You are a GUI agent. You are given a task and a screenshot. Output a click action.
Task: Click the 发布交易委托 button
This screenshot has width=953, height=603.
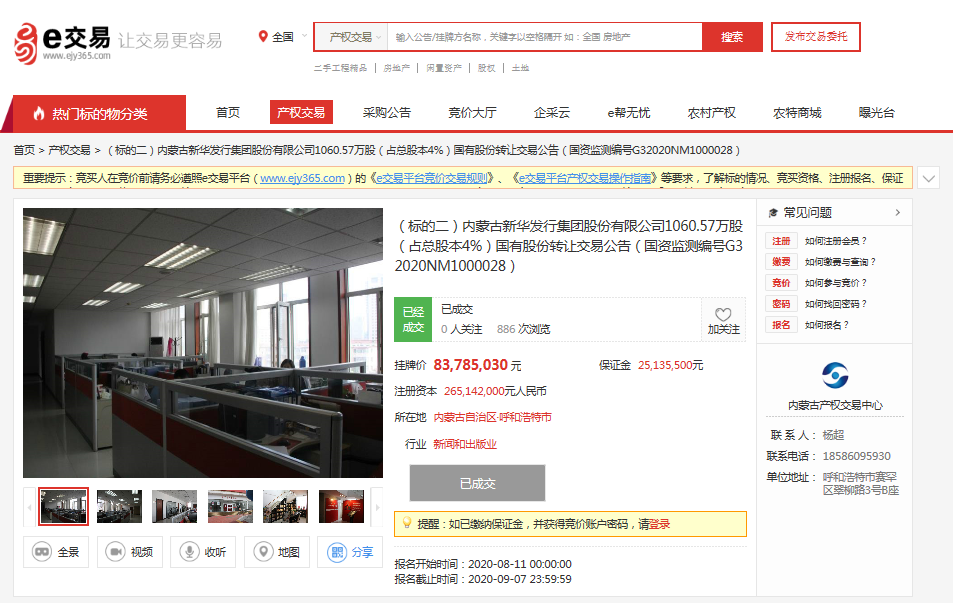pyautogui.click(x=816, y=36)
